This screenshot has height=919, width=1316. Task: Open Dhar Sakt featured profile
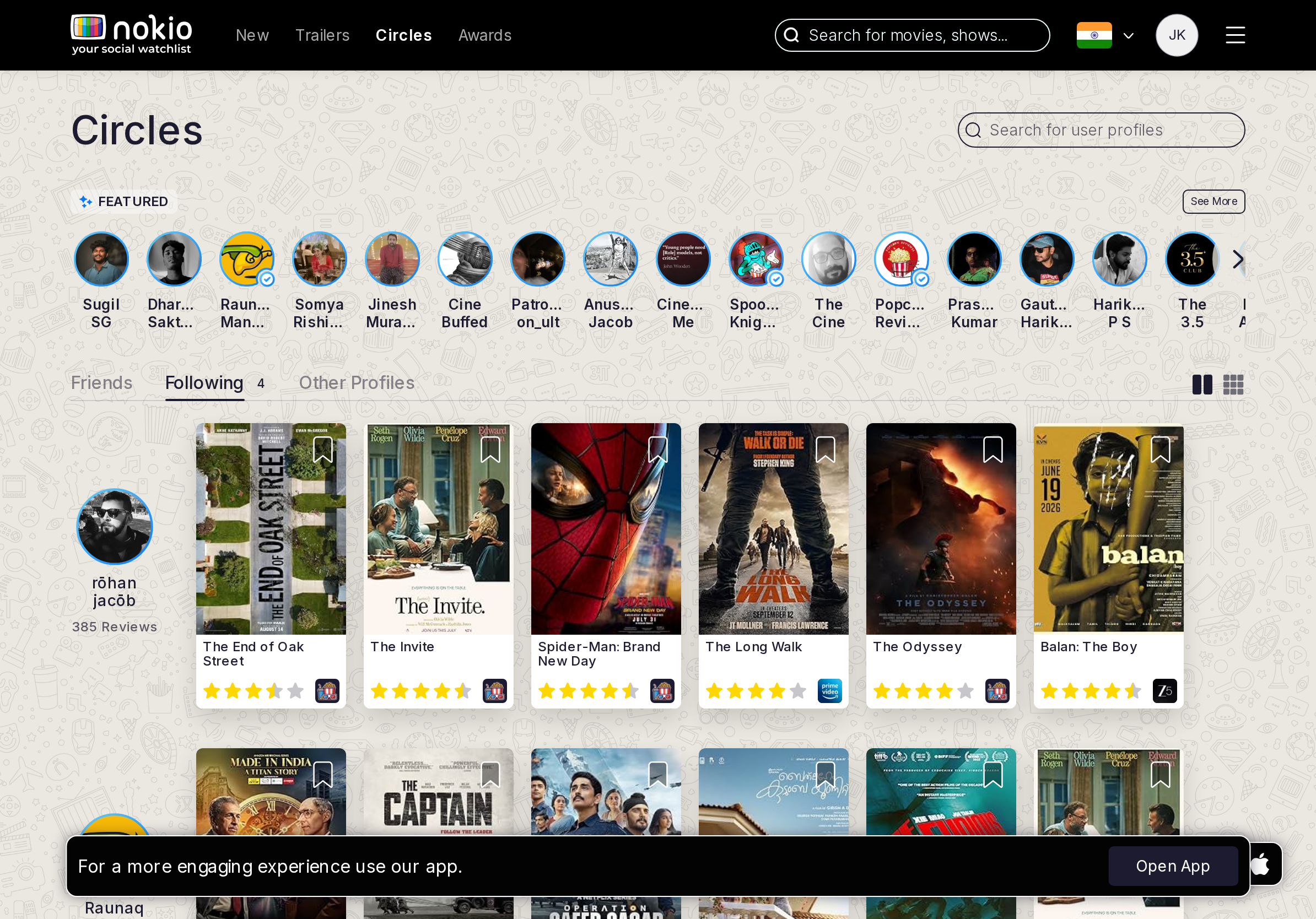[x=174, y=259]
